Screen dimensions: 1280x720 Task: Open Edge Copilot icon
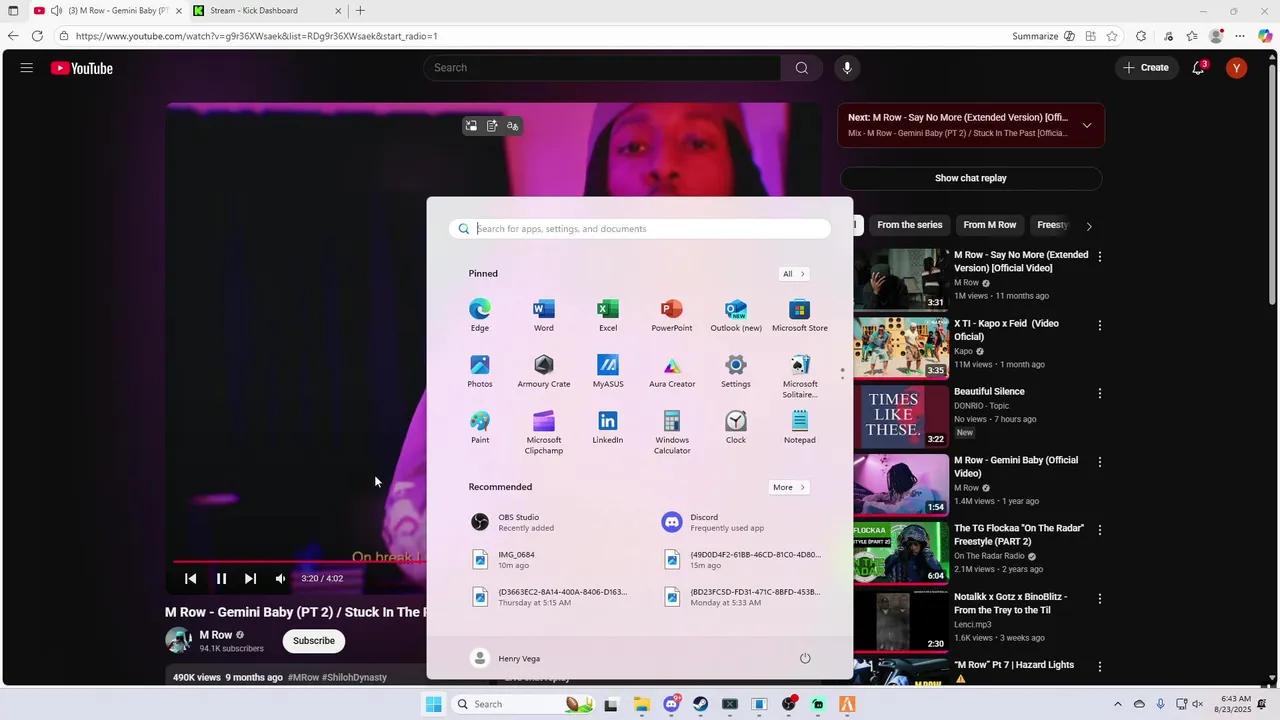click(x=1265, y=36)
